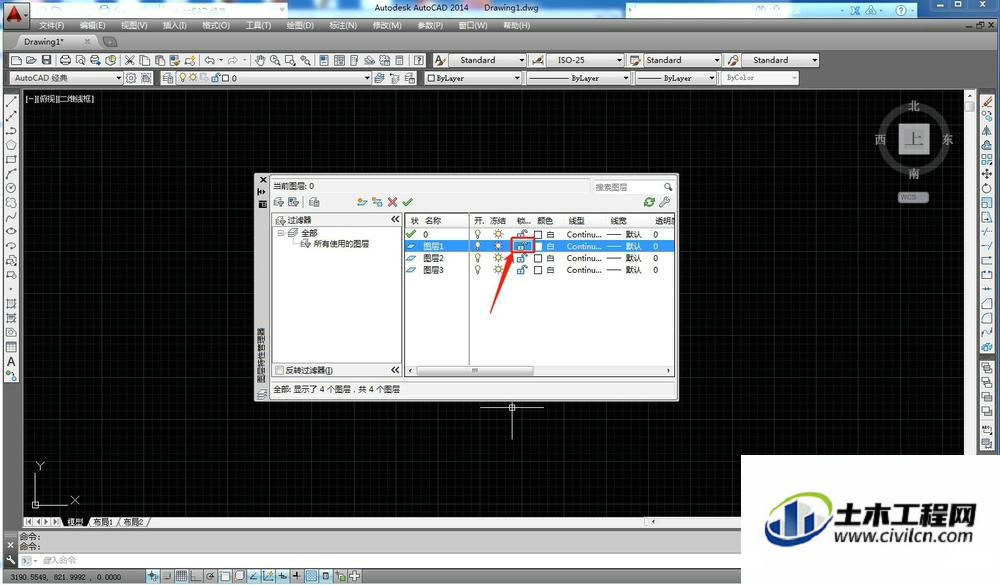Screen dimensions: 1000x585
Task: Click the Text Style icon before Standard
Action: point(439,60)
